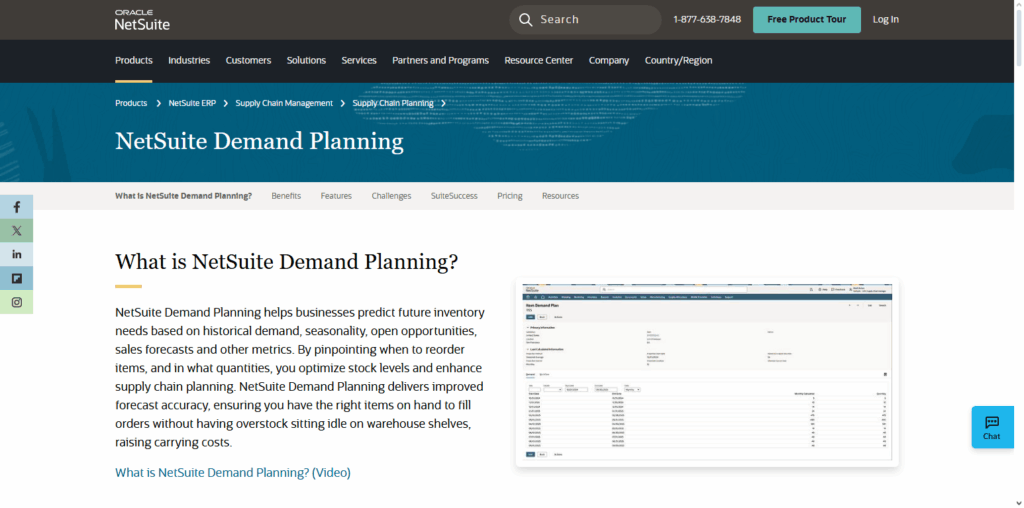Screen dimensions: 1024x508
Task: Click the chevron after Supply Chain Planning
Action: 443,103
